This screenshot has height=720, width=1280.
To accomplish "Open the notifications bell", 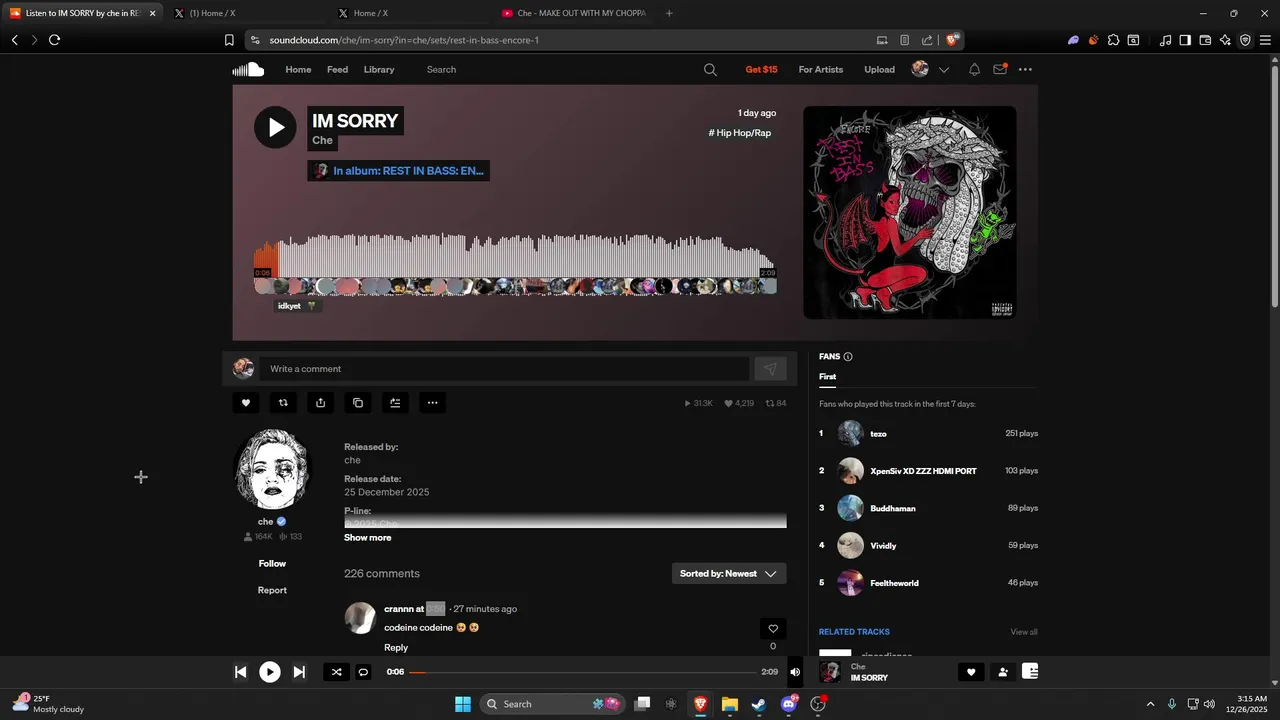I will pyautogui.click(x=974, y=70).
